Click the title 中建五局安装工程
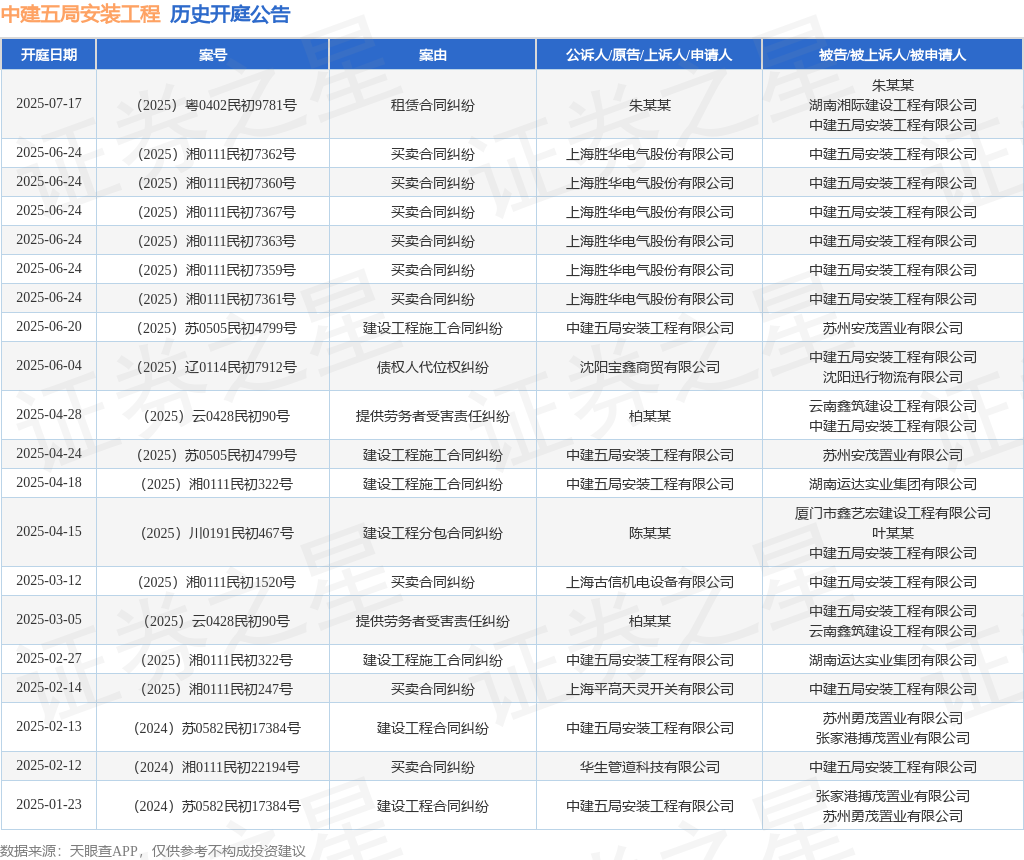The image size is (1024, 860). coord(80,14)
